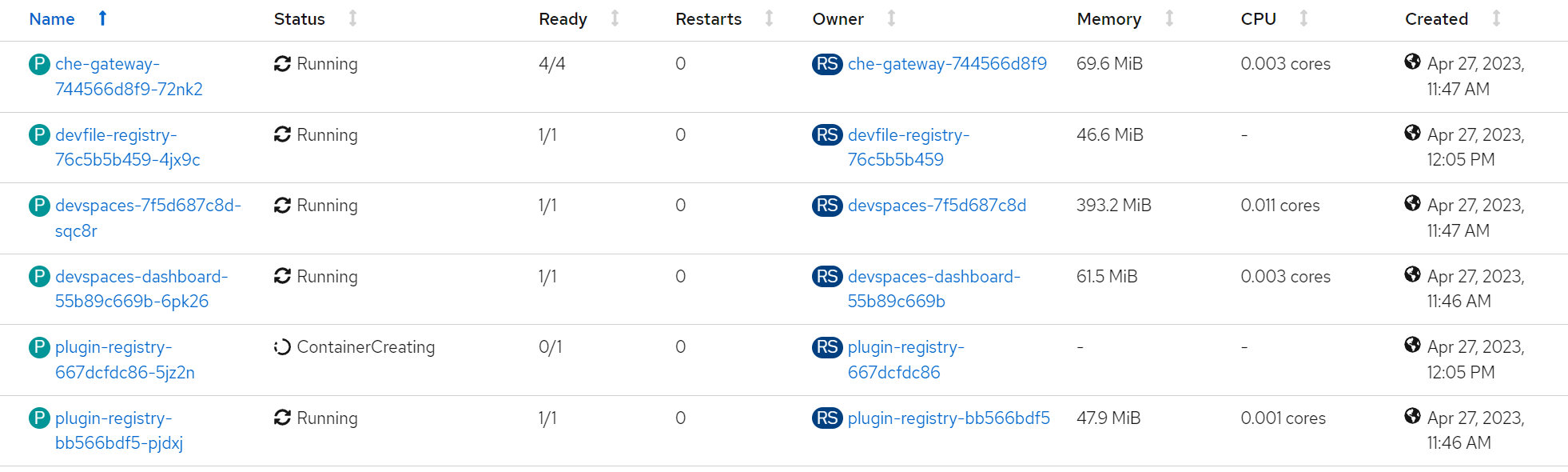This screenshot has height=472, width=1568.
Task: Click the globe icon in the last row's Created cell
Action: pos(1412,416)
